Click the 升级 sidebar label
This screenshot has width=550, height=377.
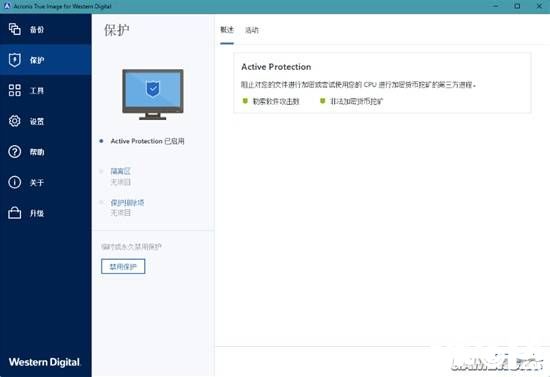tap(37, 213)
